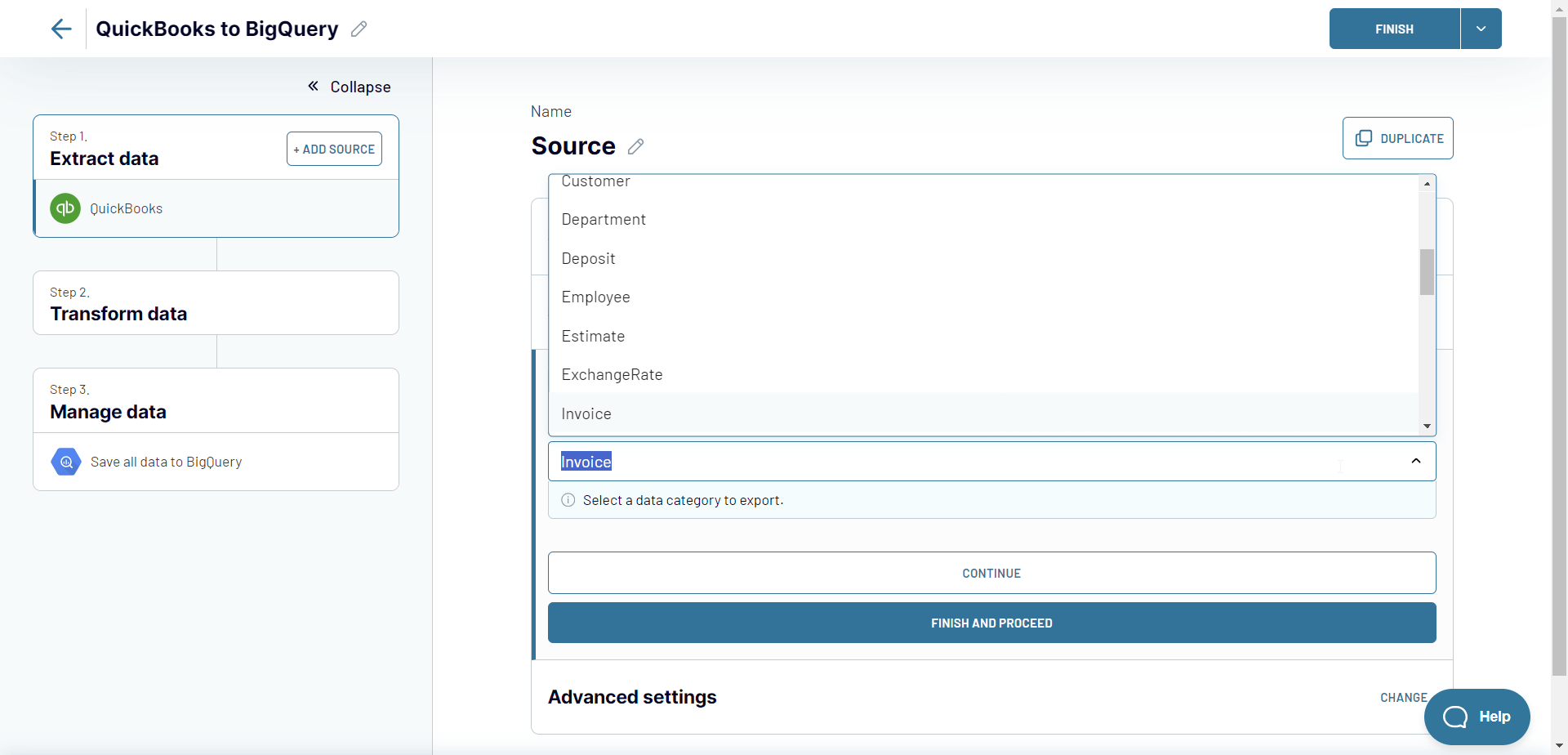Click the double chevron Collapse icon
Image resolution: width=1568 pixels, height=755 pixels.
[x=313, y=86]
